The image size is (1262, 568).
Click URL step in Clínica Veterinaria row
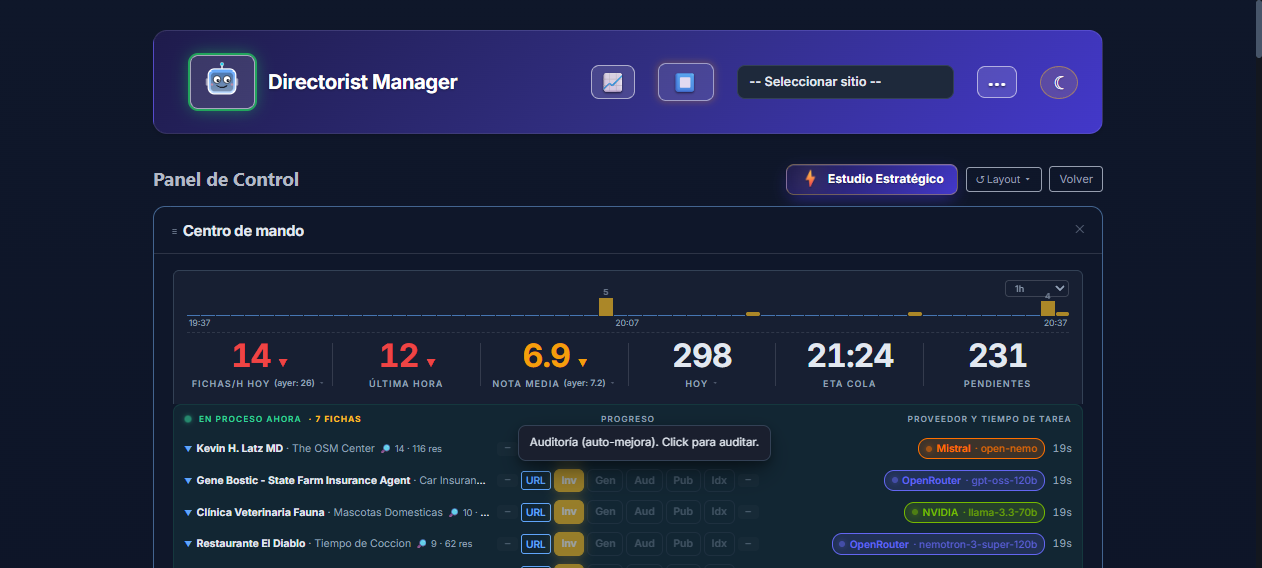pos(536,513)
